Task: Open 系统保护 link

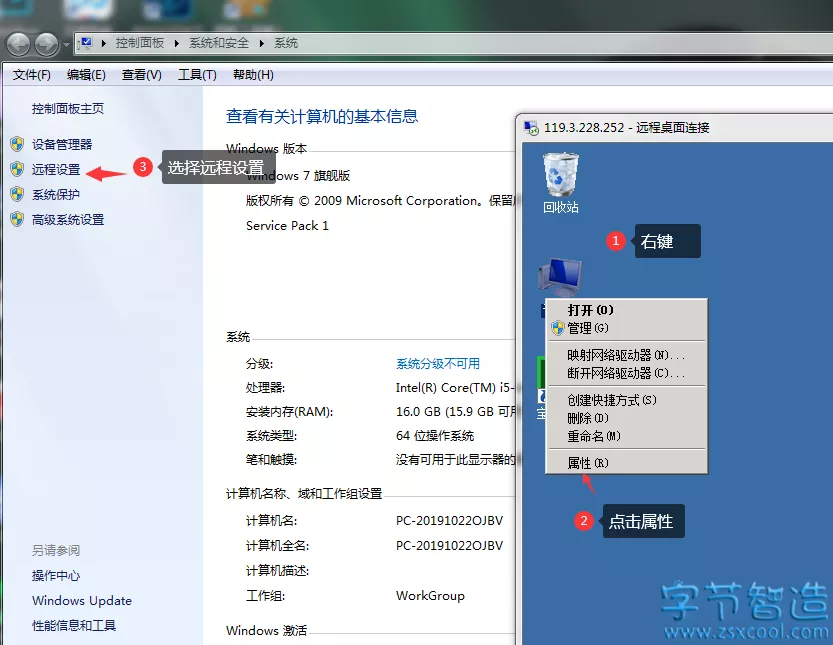Action: (56, 194)
